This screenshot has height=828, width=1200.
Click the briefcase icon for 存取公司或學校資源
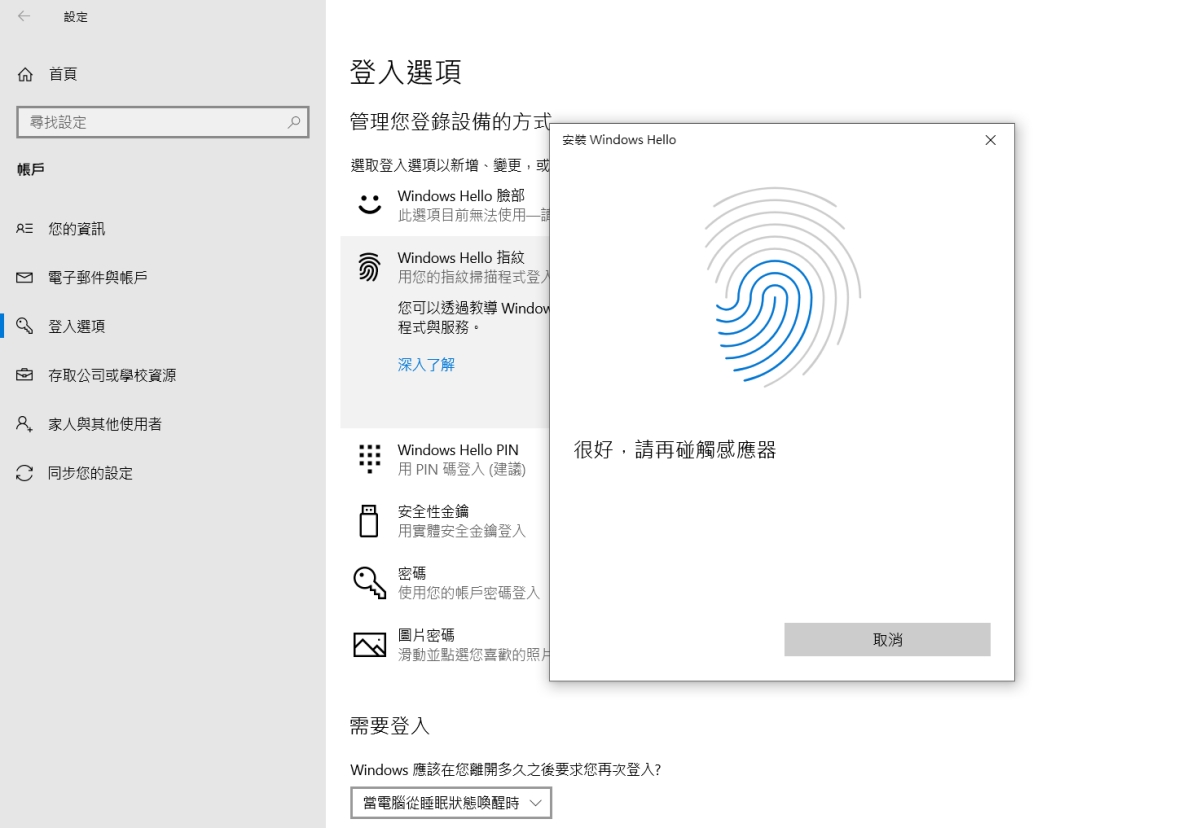(x=25, y=375)
